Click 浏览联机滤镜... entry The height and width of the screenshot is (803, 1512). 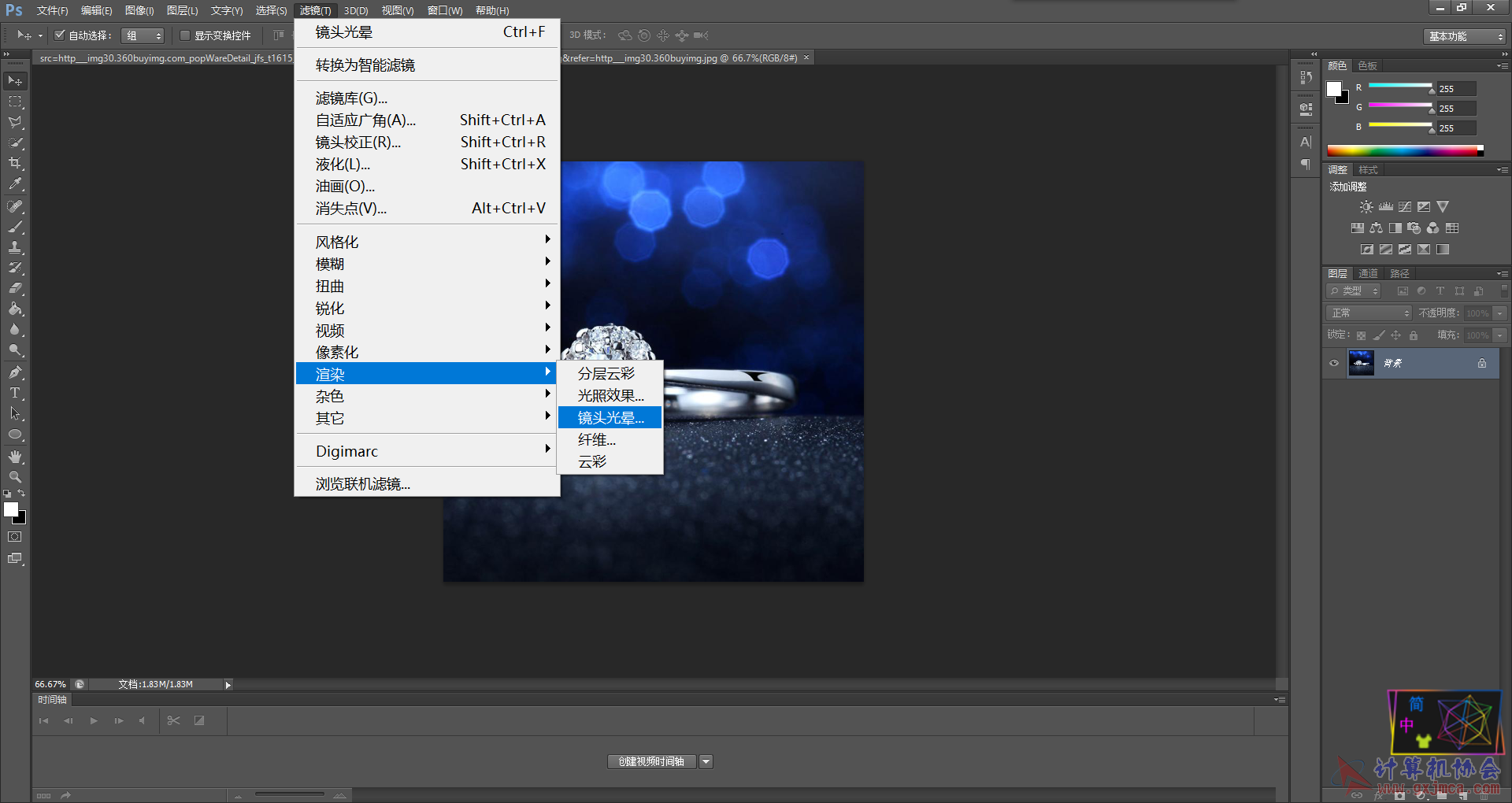click(428, 483)
